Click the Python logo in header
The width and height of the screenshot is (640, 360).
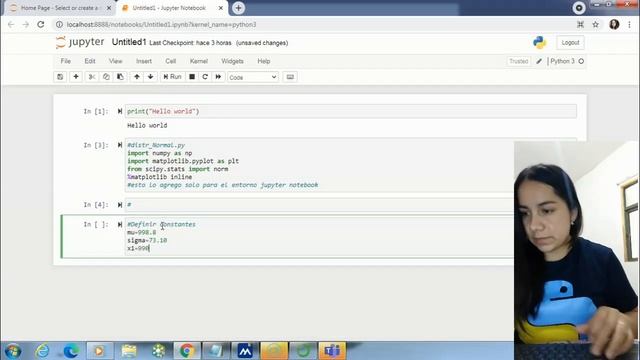point(540,42)
